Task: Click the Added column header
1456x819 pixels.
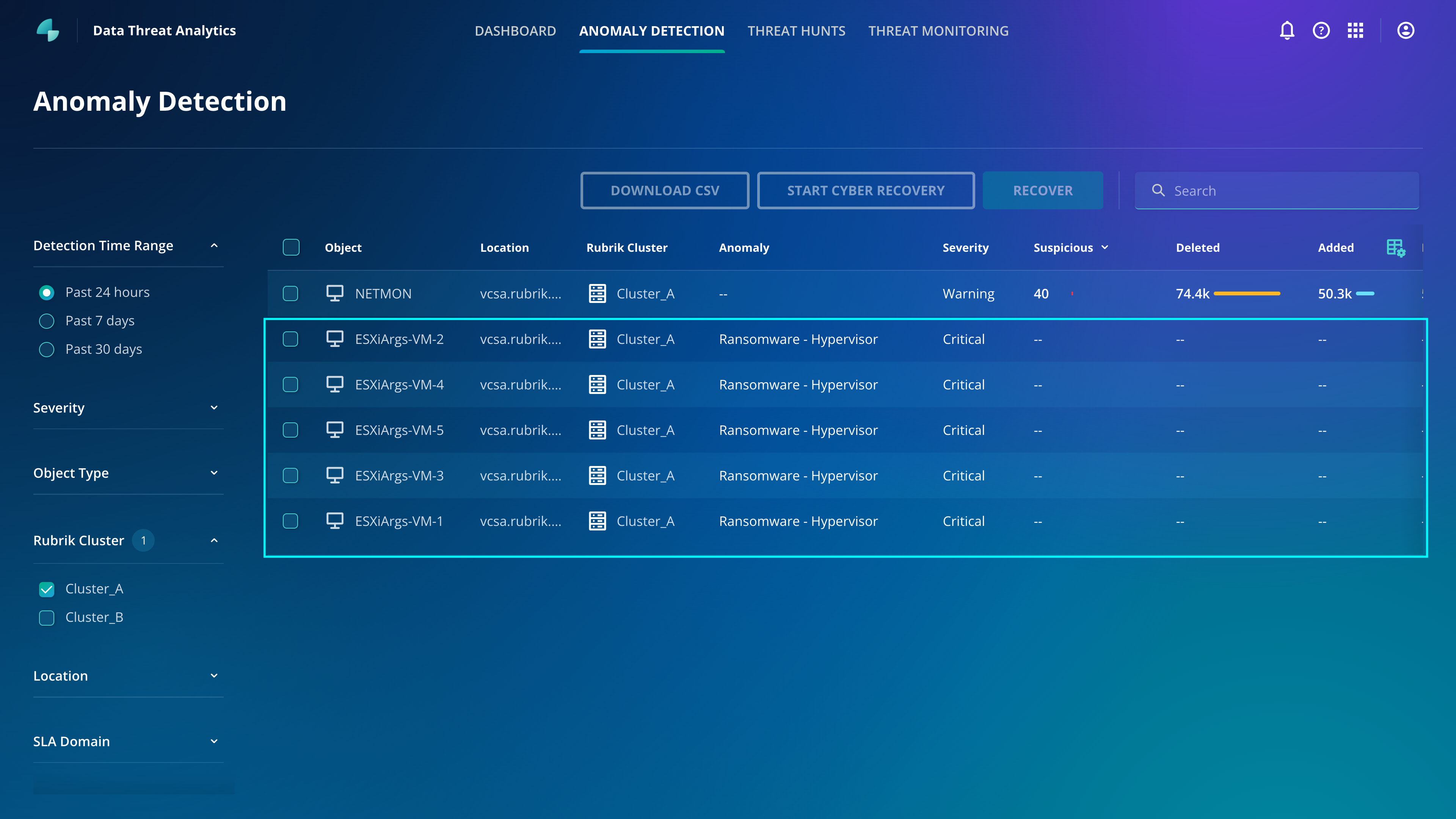Action: pyautogui.click(x=1335, y=248)
